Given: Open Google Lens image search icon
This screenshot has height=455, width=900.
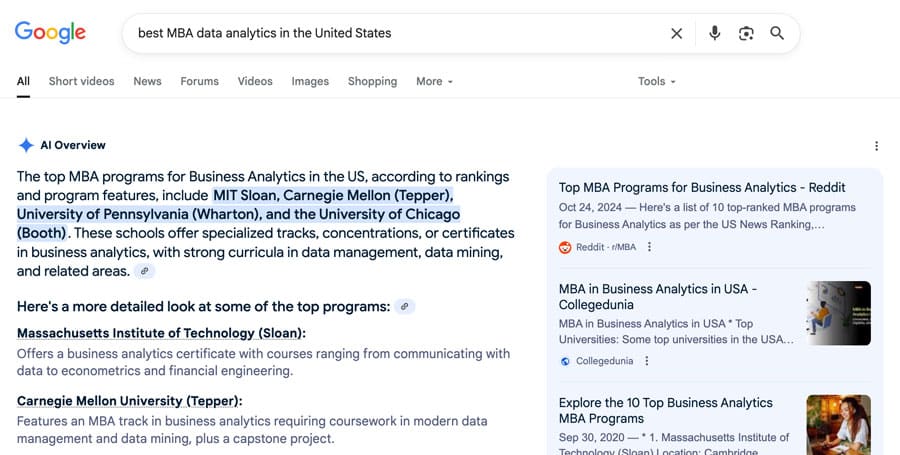Looking at the screenshot, I should [x=746, y=33].
